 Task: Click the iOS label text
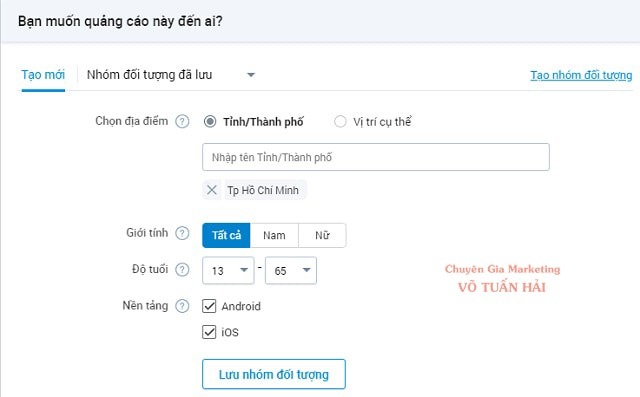(230, 333)
